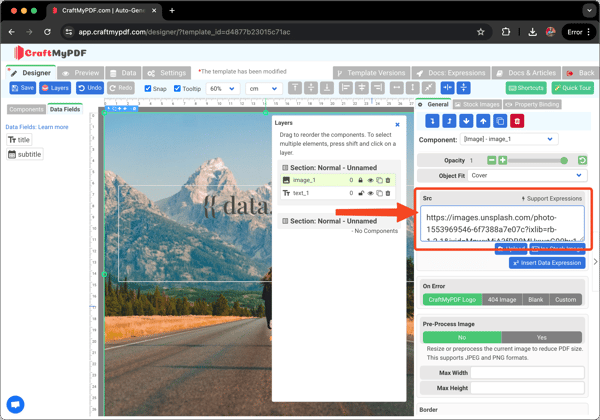600x420 pixels.
Task: Reset opacity with the green refresh icon
Action: (582, 160)
